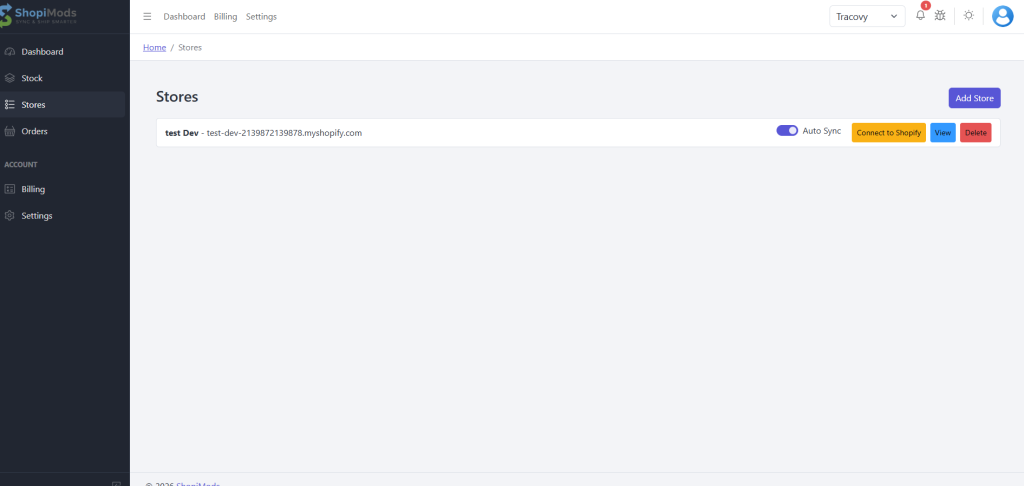Open Settings from the top navigation bar

tap(261, 17)
